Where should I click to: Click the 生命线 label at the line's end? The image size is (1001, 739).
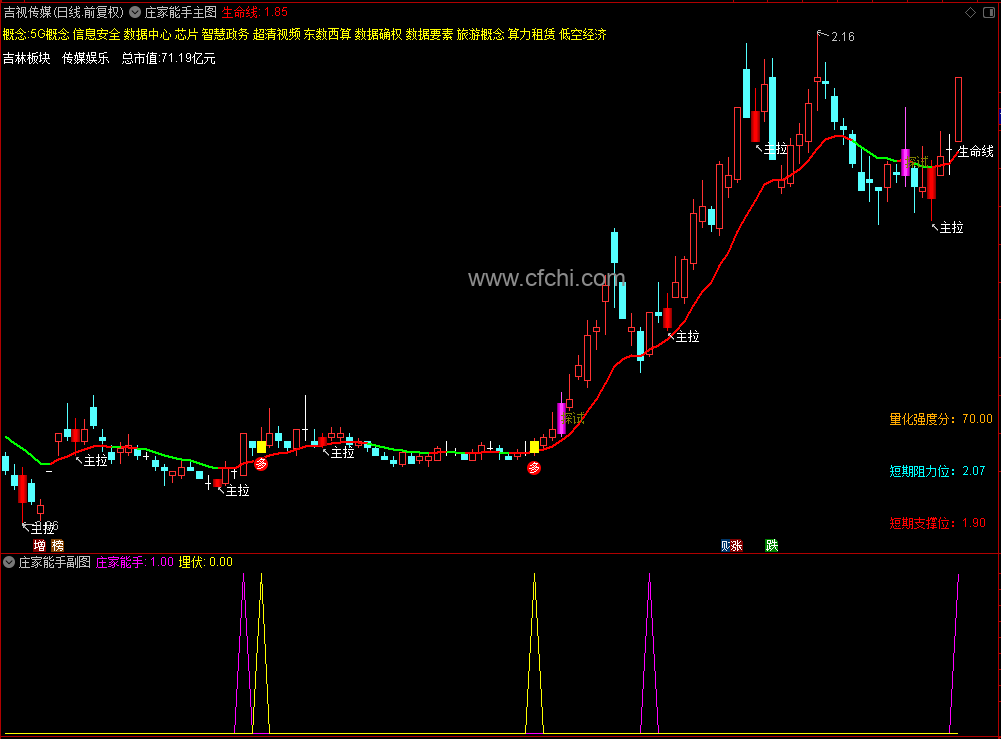[x=975, y=151]
